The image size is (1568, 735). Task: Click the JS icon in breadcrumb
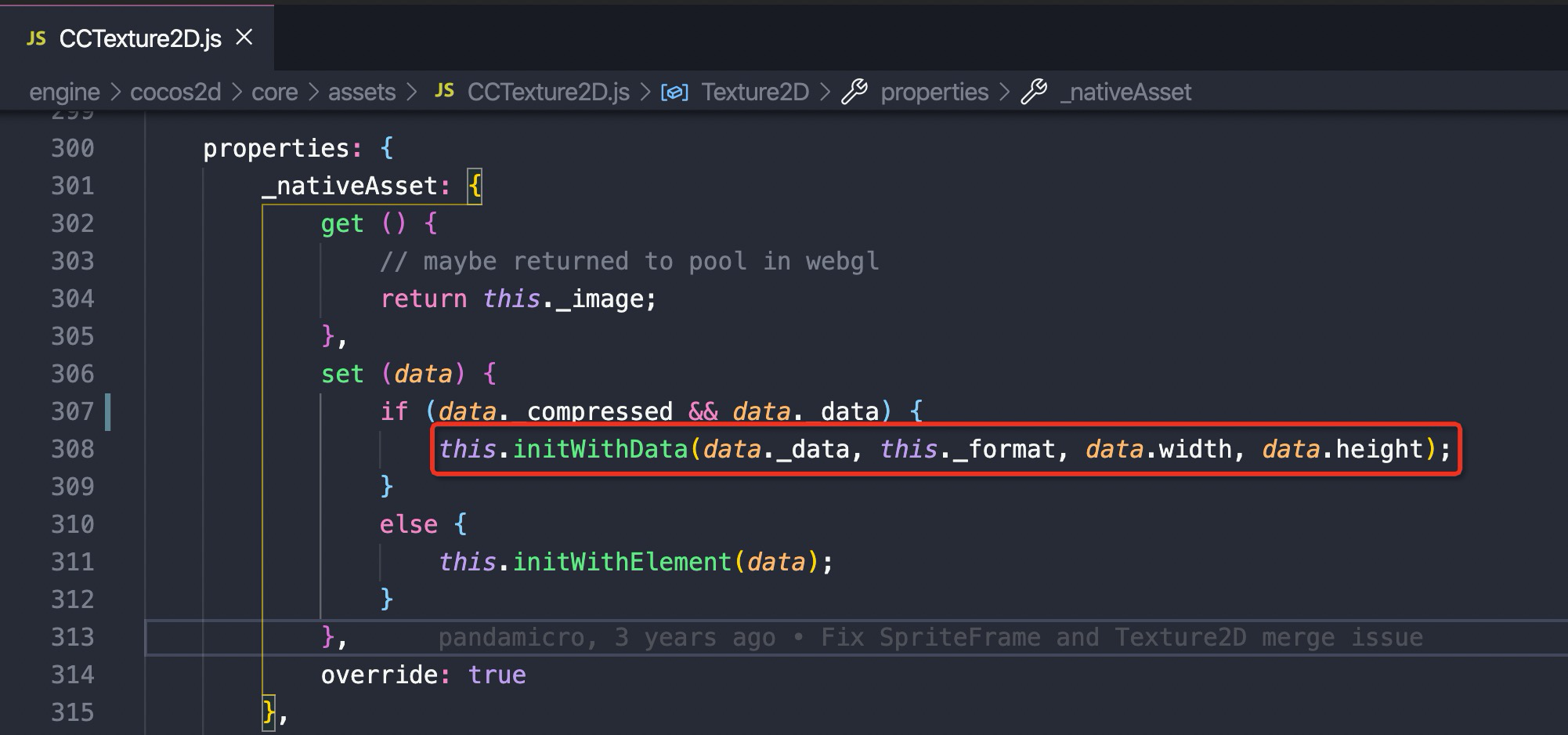click(444, 91)
